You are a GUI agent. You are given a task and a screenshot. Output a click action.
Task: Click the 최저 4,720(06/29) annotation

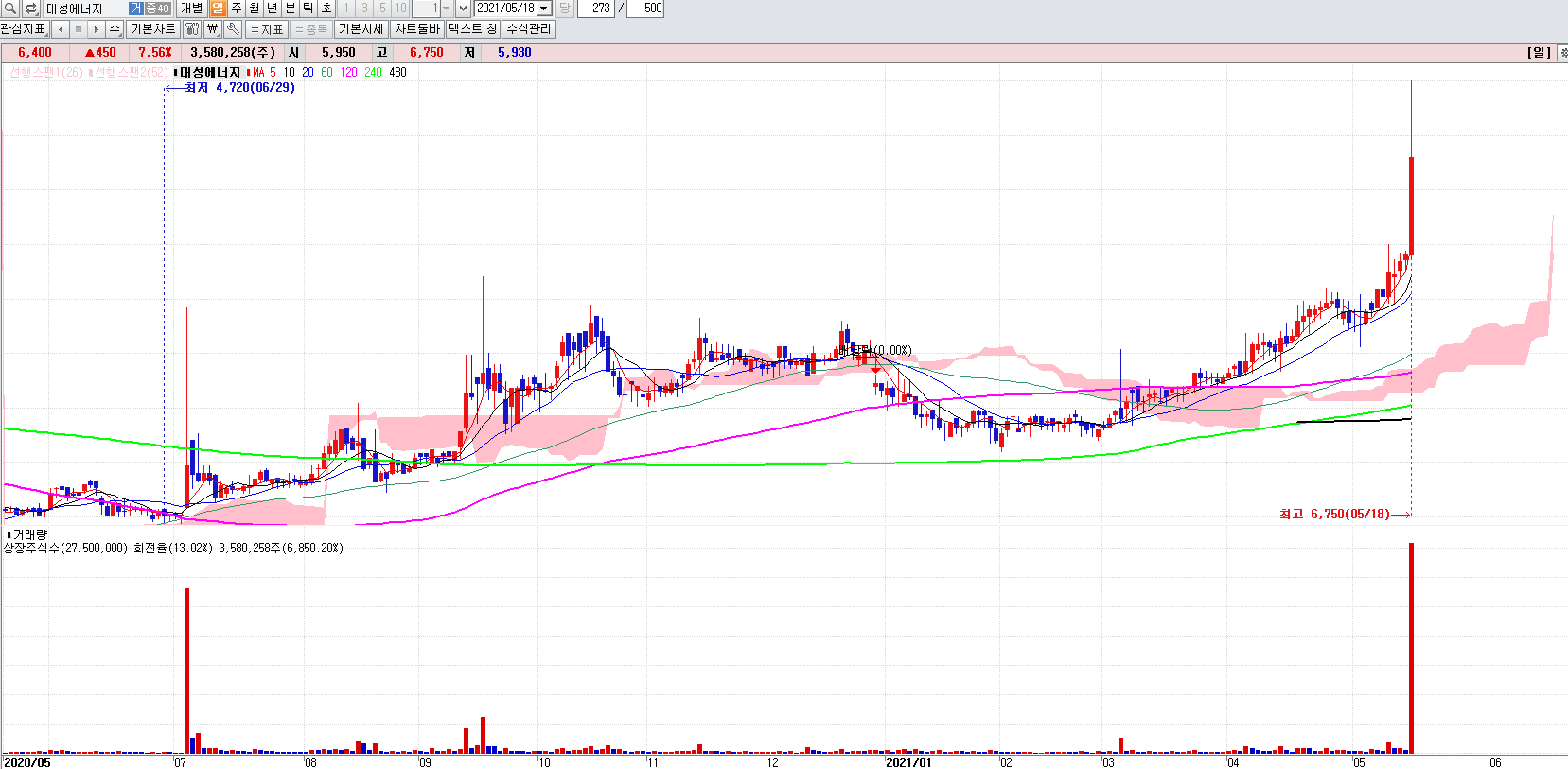239,88
